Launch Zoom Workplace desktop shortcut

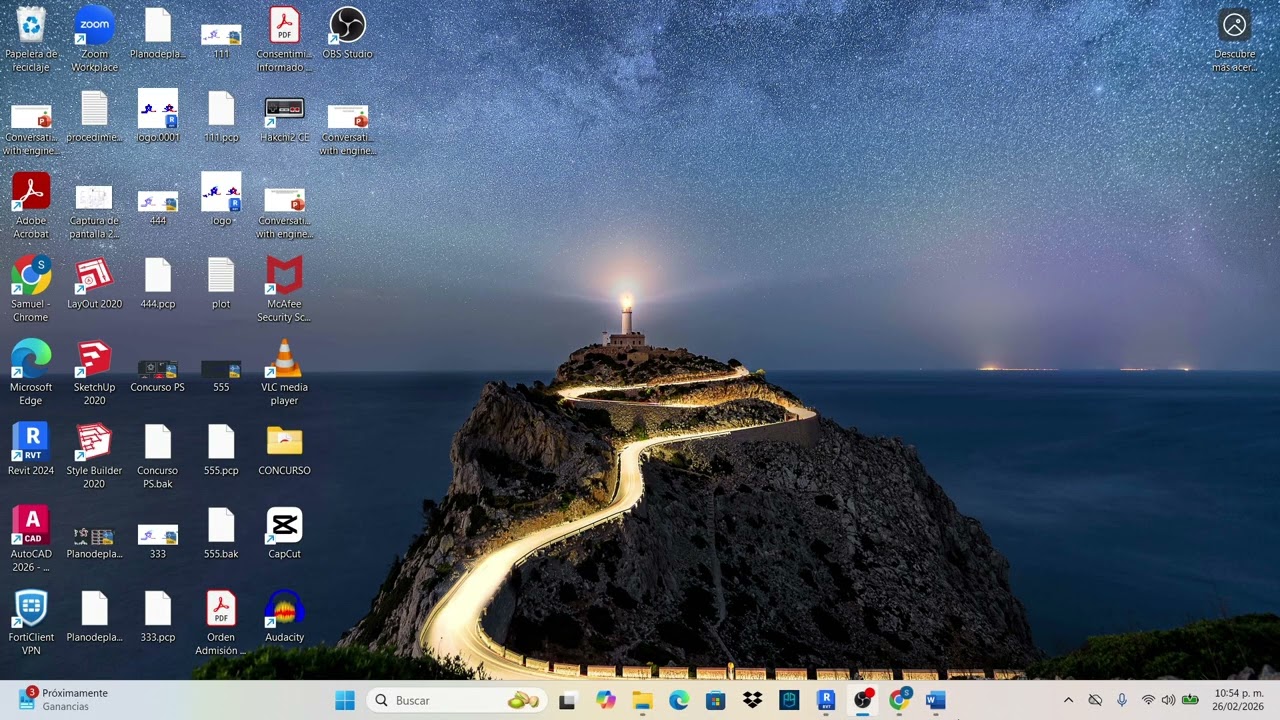94,39
